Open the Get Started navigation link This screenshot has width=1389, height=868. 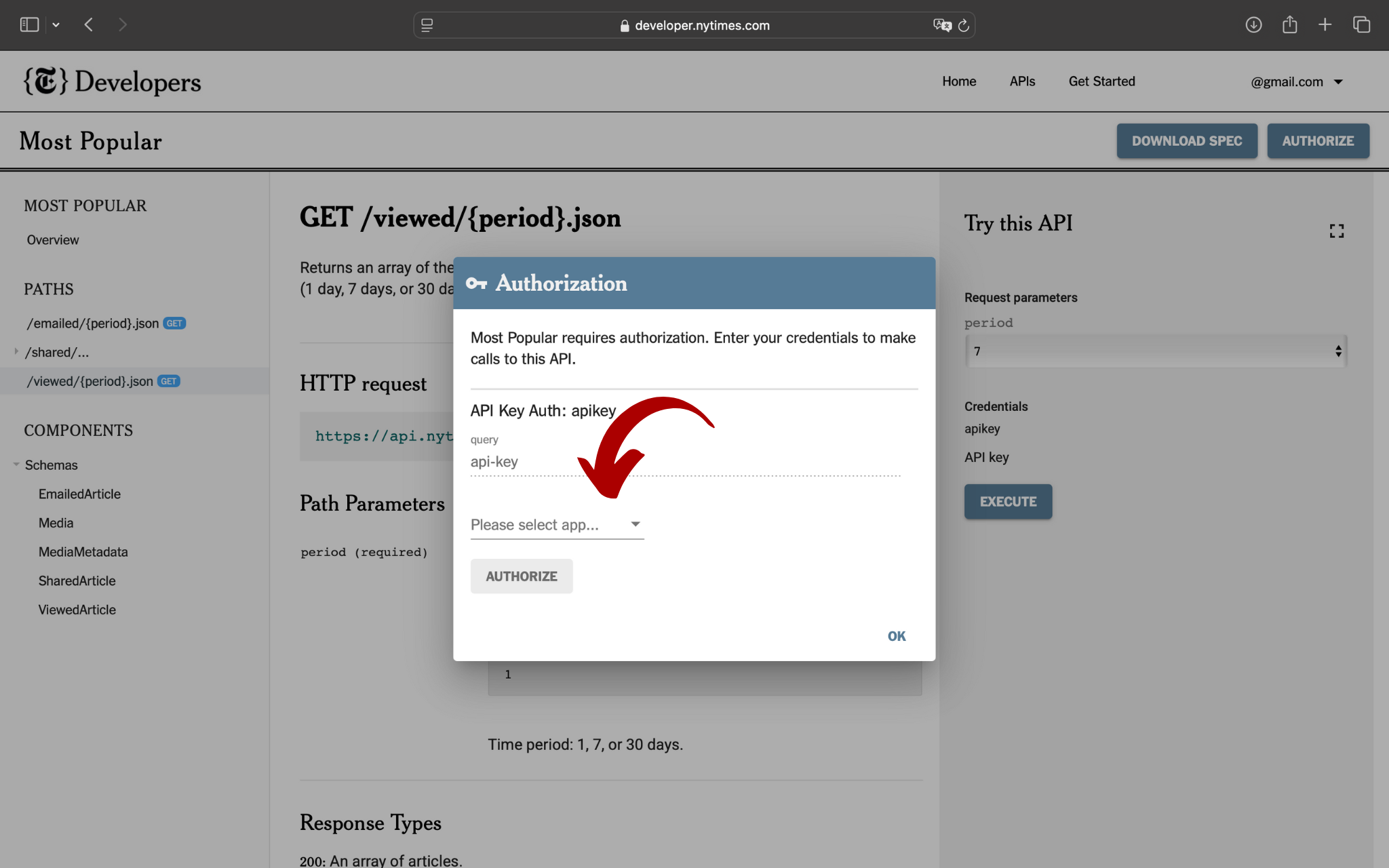click(1102, 81)
